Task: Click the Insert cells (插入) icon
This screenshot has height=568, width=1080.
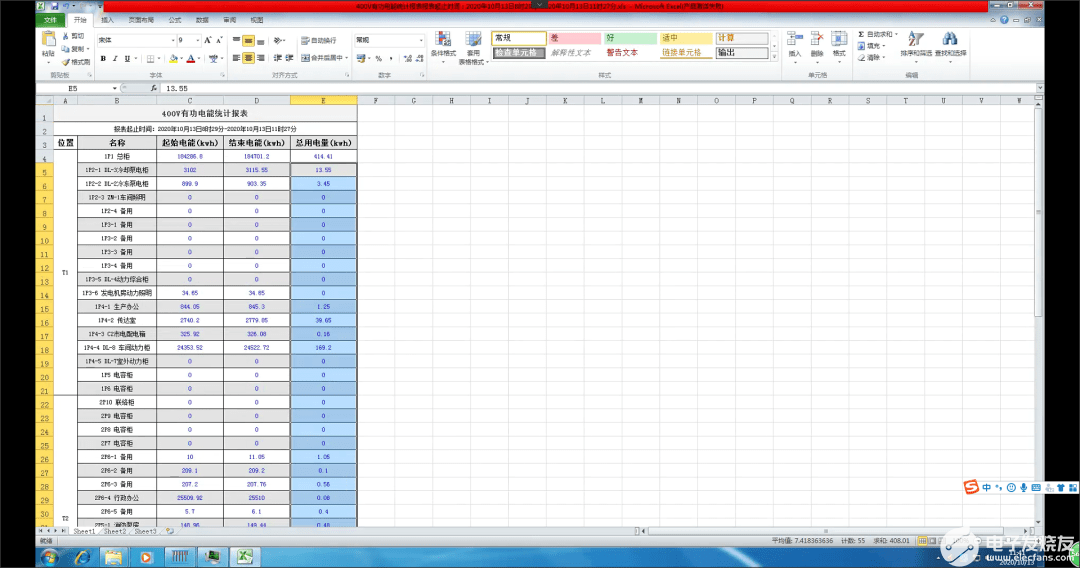Action: click(x=795, y=39)
